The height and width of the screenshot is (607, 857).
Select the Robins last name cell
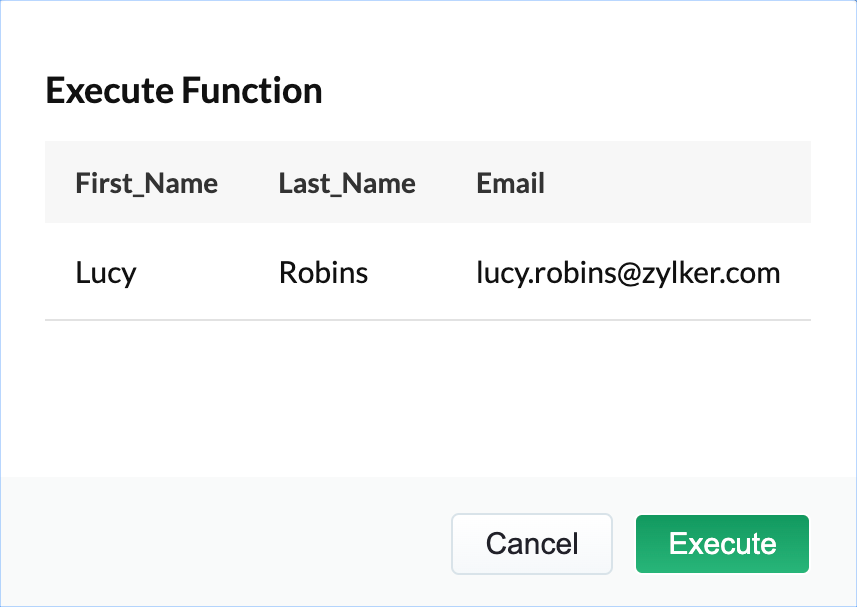(x=323, y=272)
